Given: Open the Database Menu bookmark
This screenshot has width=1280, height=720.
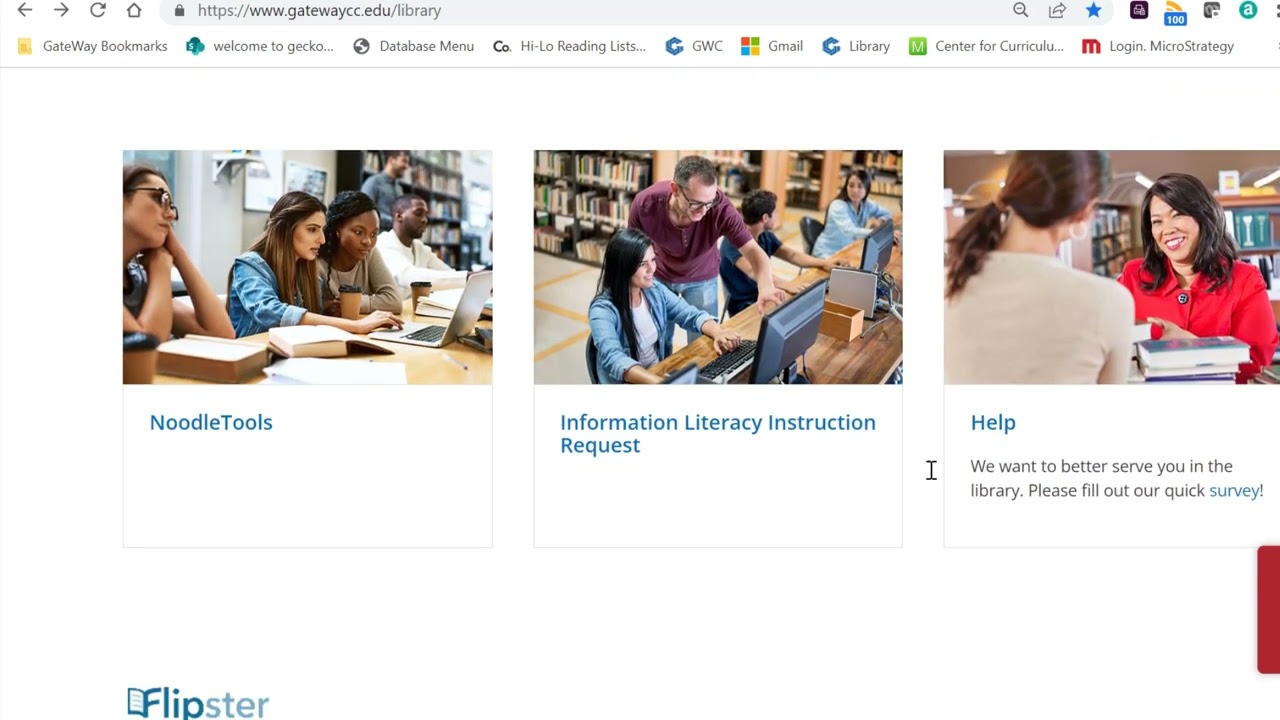Looking at the screenshot, I should pyautogui.click(x=414, y=46).
